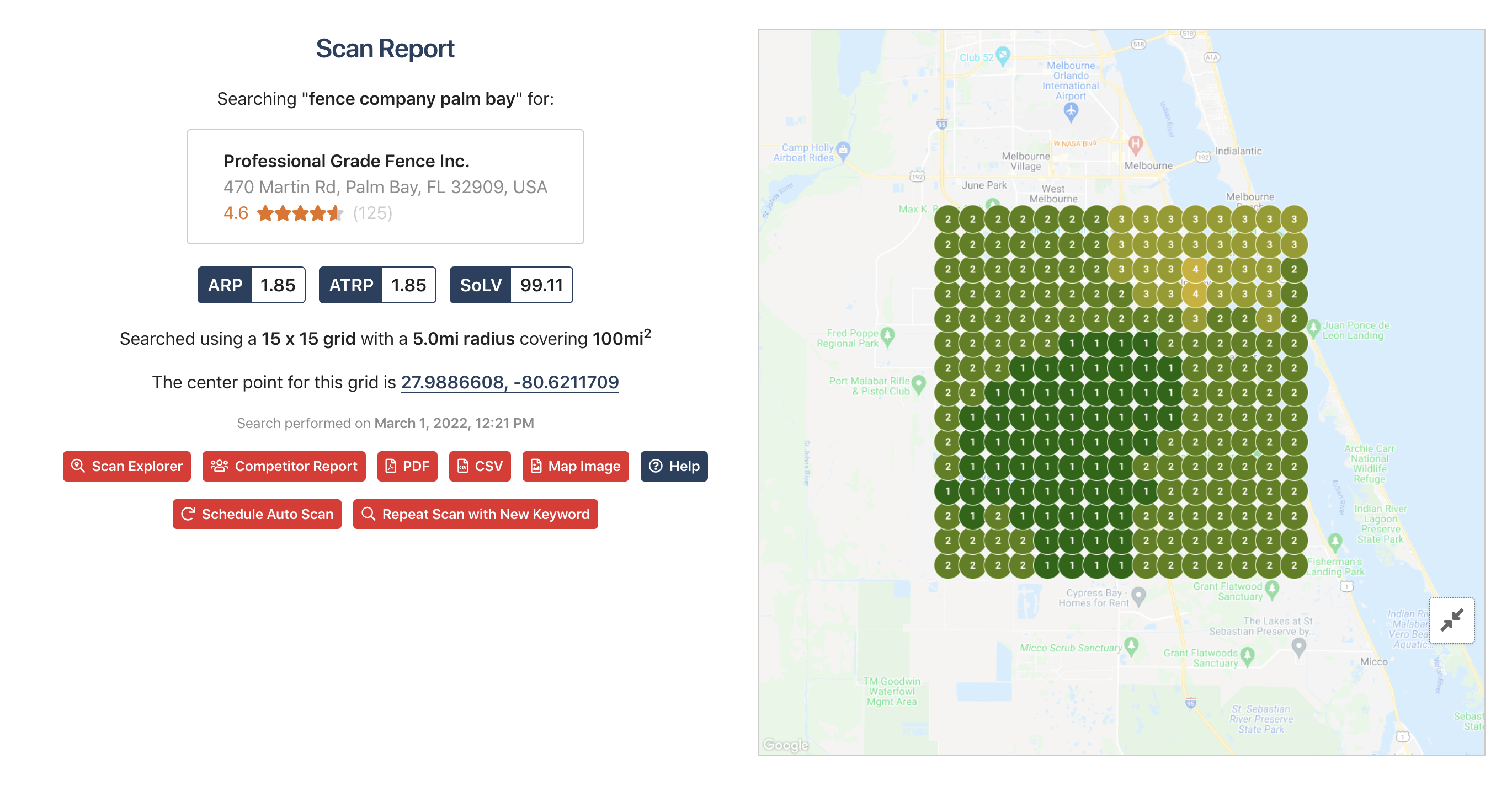Click the fence company palm bay keyword text
1512x802 pixels.
(x=412, y=99)
